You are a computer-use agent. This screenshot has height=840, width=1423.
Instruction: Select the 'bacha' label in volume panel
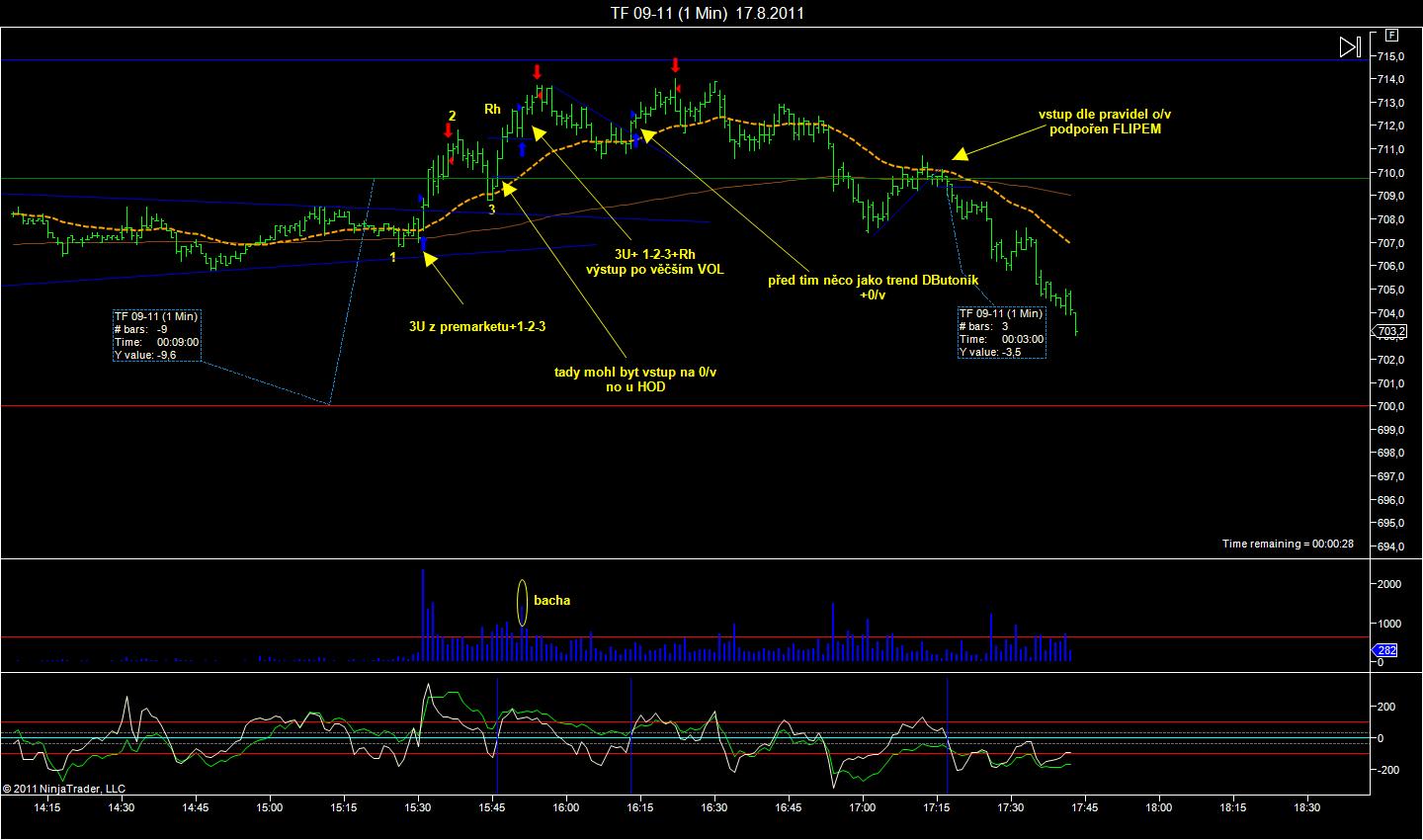pyautogui.click(x=551, y=600)
